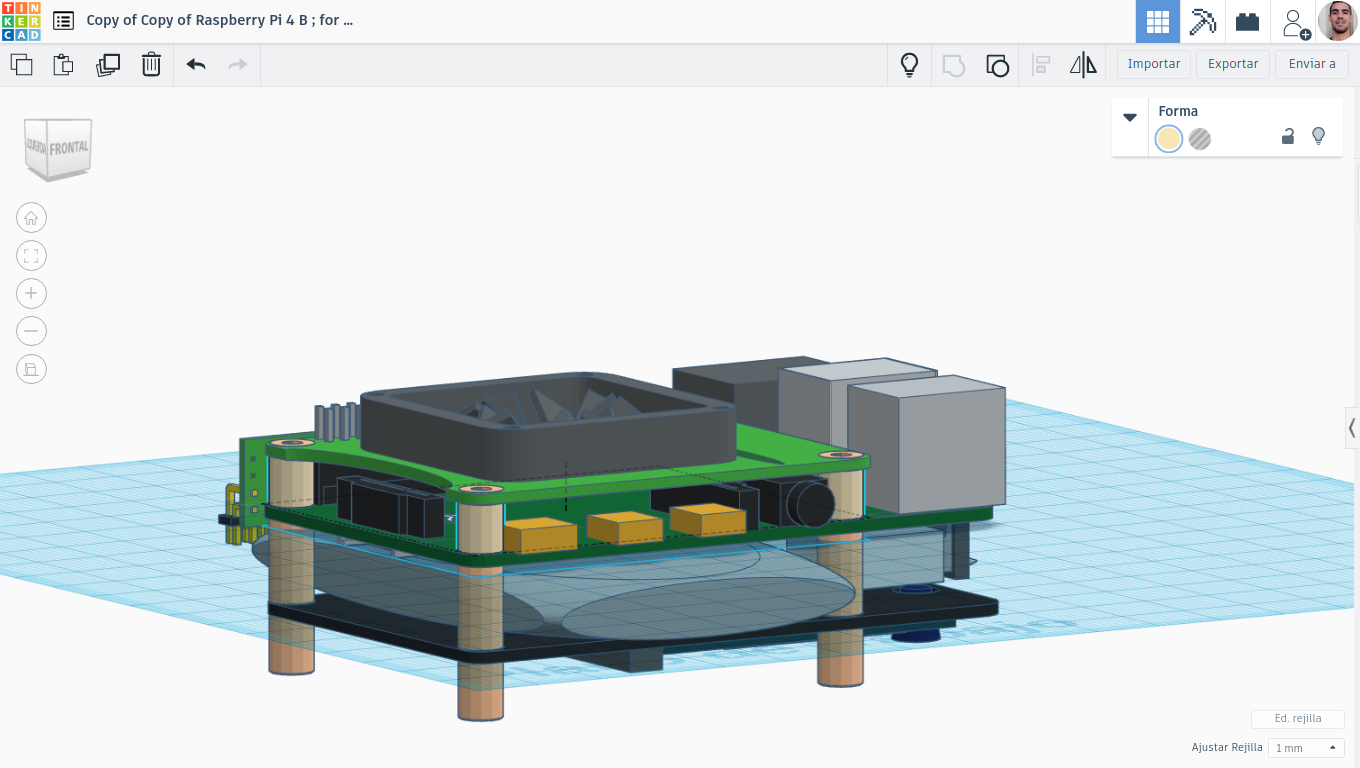The height and width of the screenshot is (768, 1360).
Task: Activate the Mirror tool
Action: tap(1083, 66)
